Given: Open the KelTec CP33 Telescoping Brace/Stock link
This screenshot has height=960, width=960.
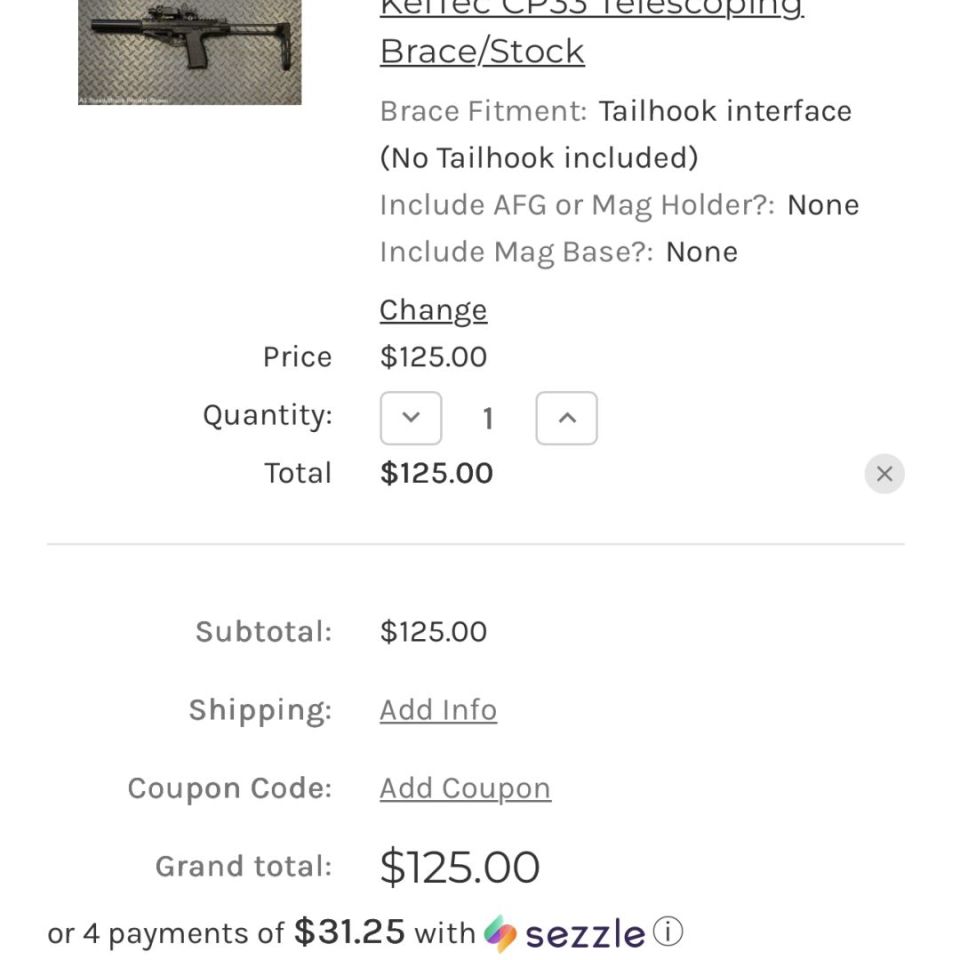Looking at the screenshot, I should click(x=481, y=49).
